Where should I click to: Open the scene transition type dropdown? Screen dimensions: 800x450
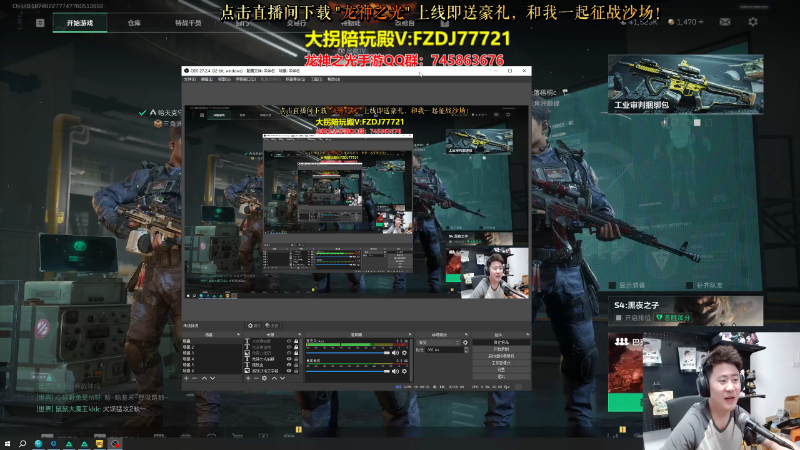pos(438,342)
